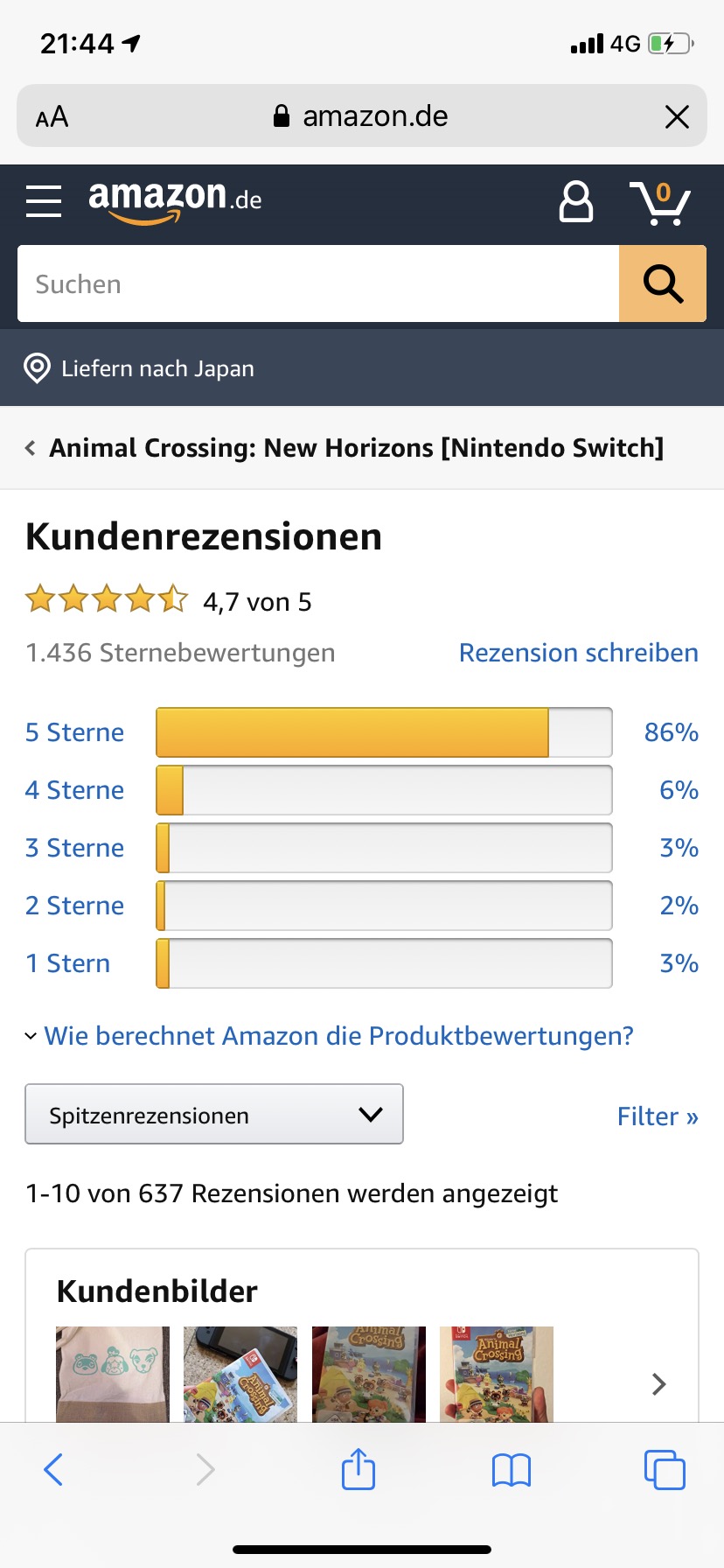724x1568 pixels.
Task: Click Rezension schreiben link
Action: [579, 653]
